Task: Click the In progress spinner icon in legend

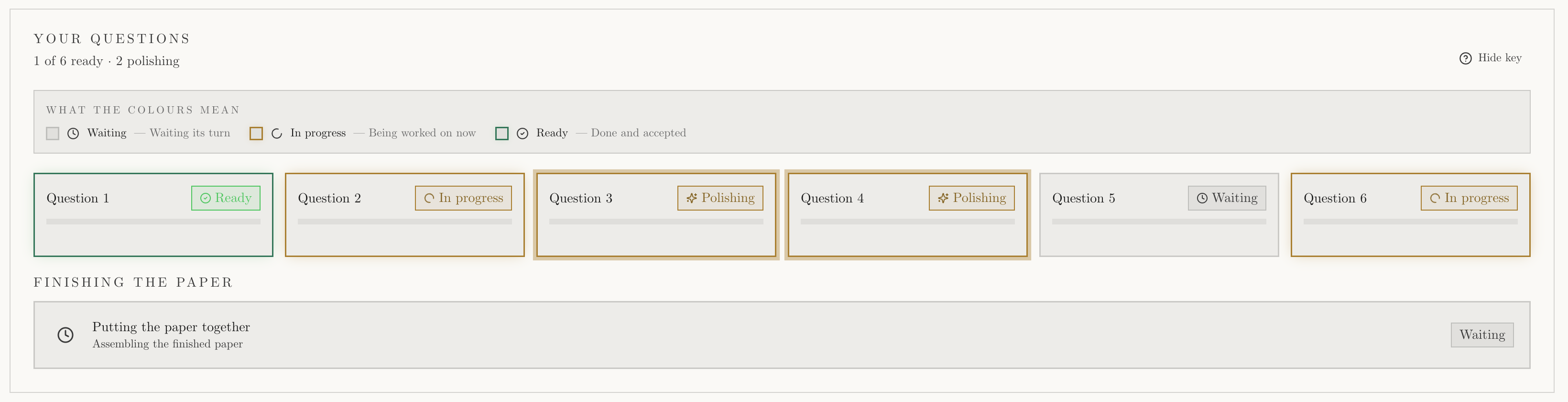Action: coord(277,134)
